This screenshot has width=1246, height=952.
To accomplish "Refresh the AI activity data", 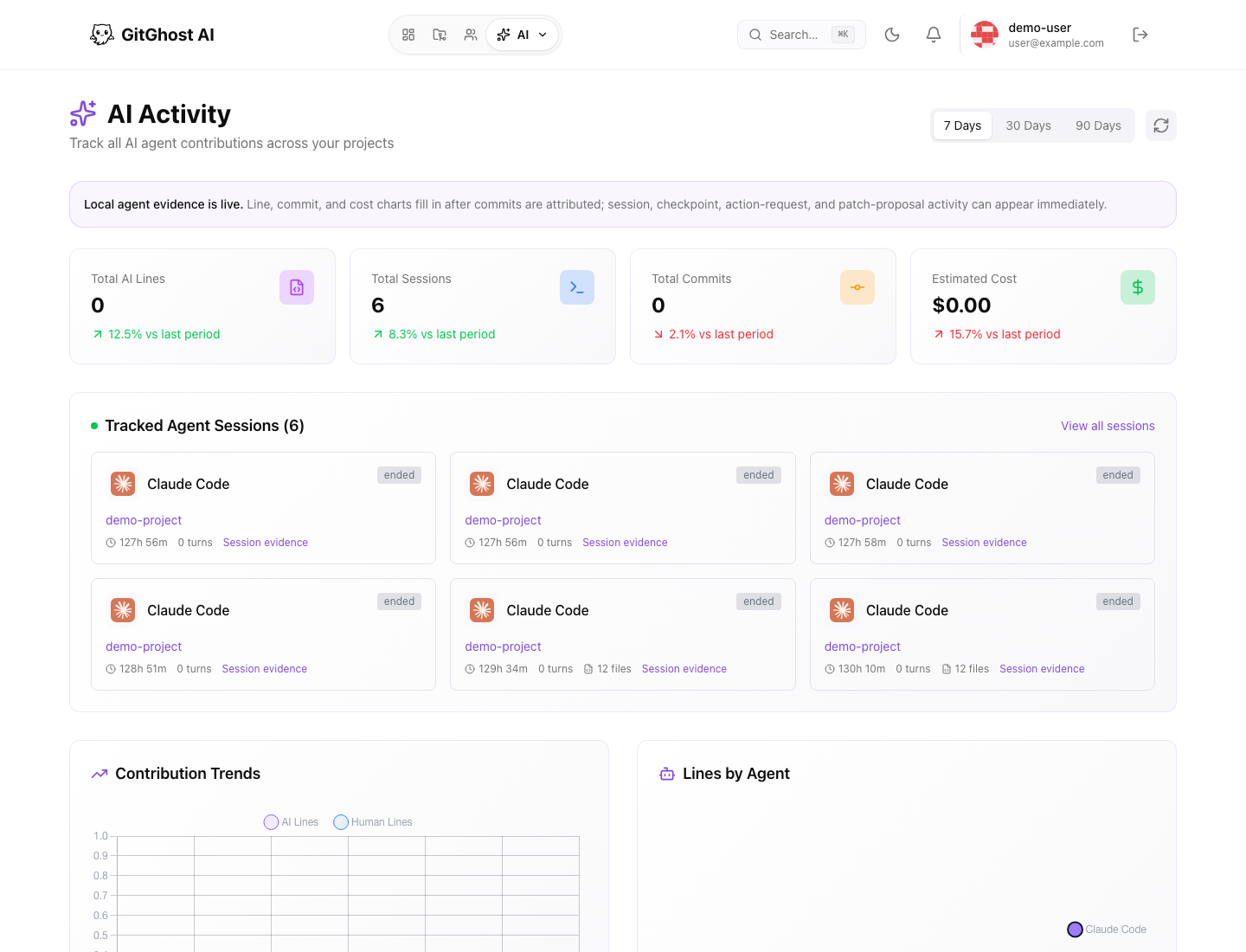I will coord(1161,125).
